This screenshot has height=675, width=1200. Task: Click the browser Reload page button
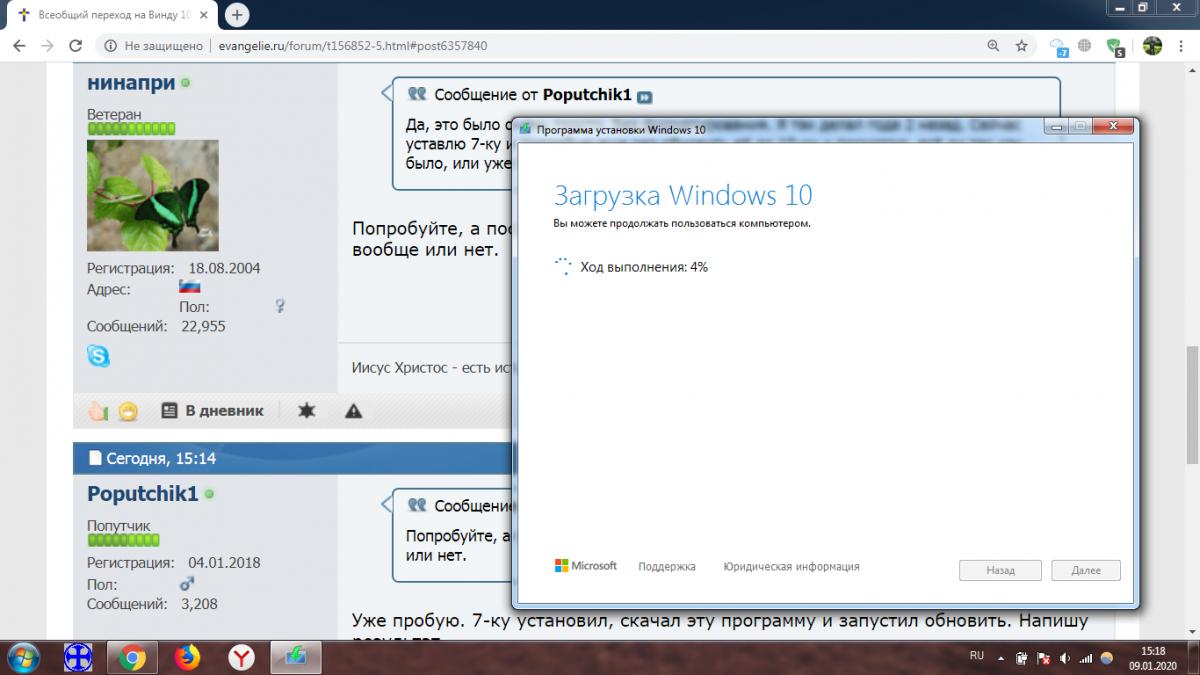click(x=75, y=46)
